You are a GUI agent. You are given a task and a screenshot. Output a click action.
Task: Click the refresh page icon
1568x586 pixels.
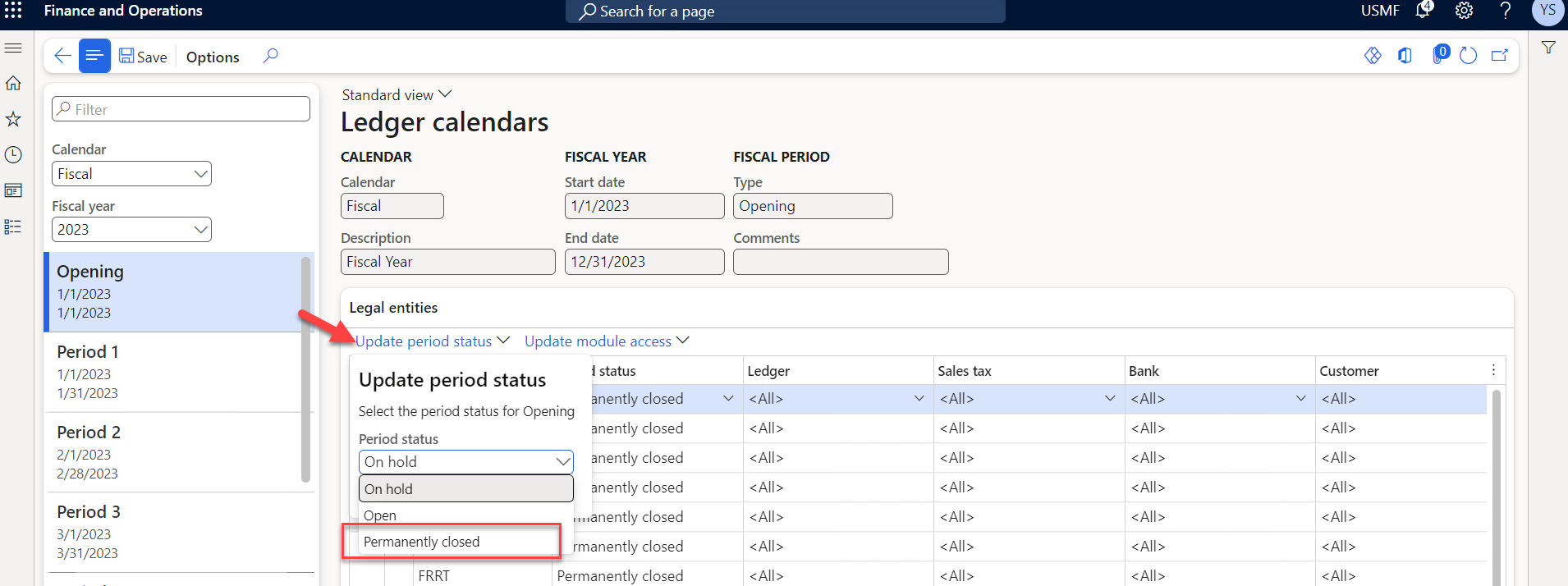pyautogui.click(x=1469, y=56)
